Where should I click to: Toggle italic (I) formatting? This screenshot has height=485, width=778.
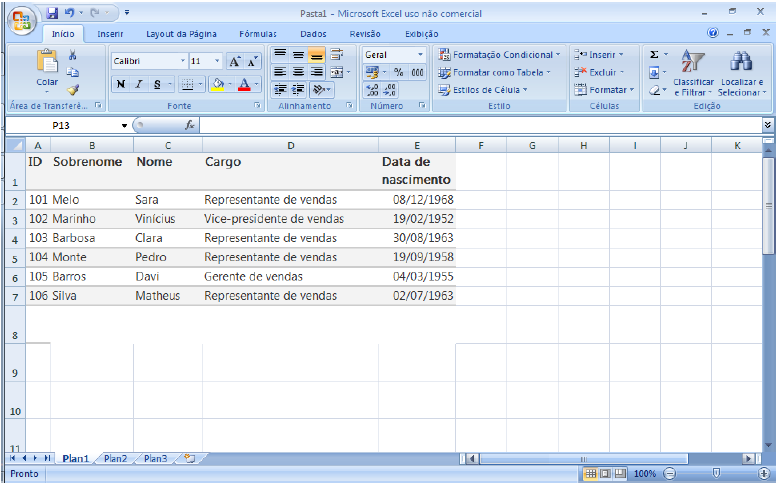[139, 84]
